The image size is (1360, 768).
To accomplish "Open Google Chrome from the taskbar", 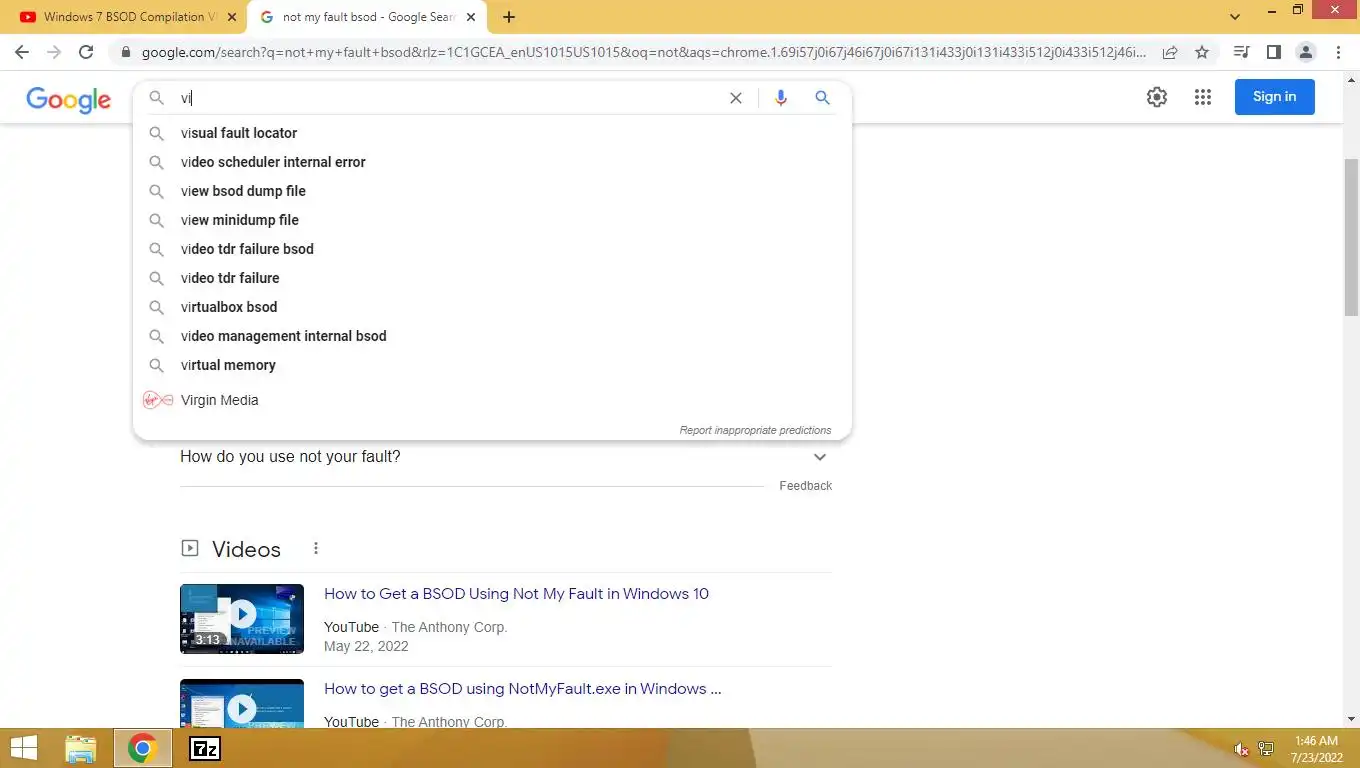I will pos(143,748).
